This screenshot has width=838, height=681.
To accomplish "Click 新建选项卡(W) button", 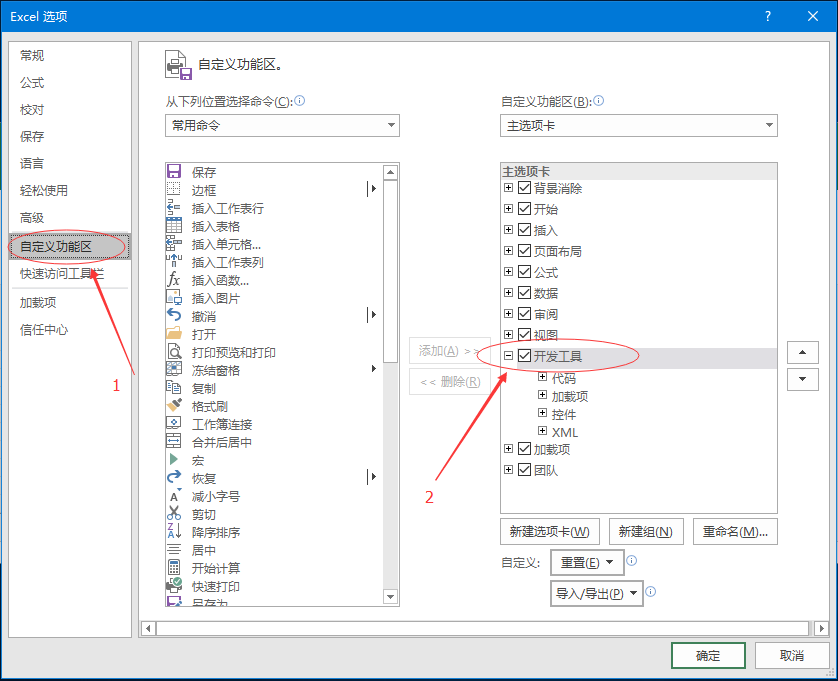I will pyautogui.click(x=549, y=531).
